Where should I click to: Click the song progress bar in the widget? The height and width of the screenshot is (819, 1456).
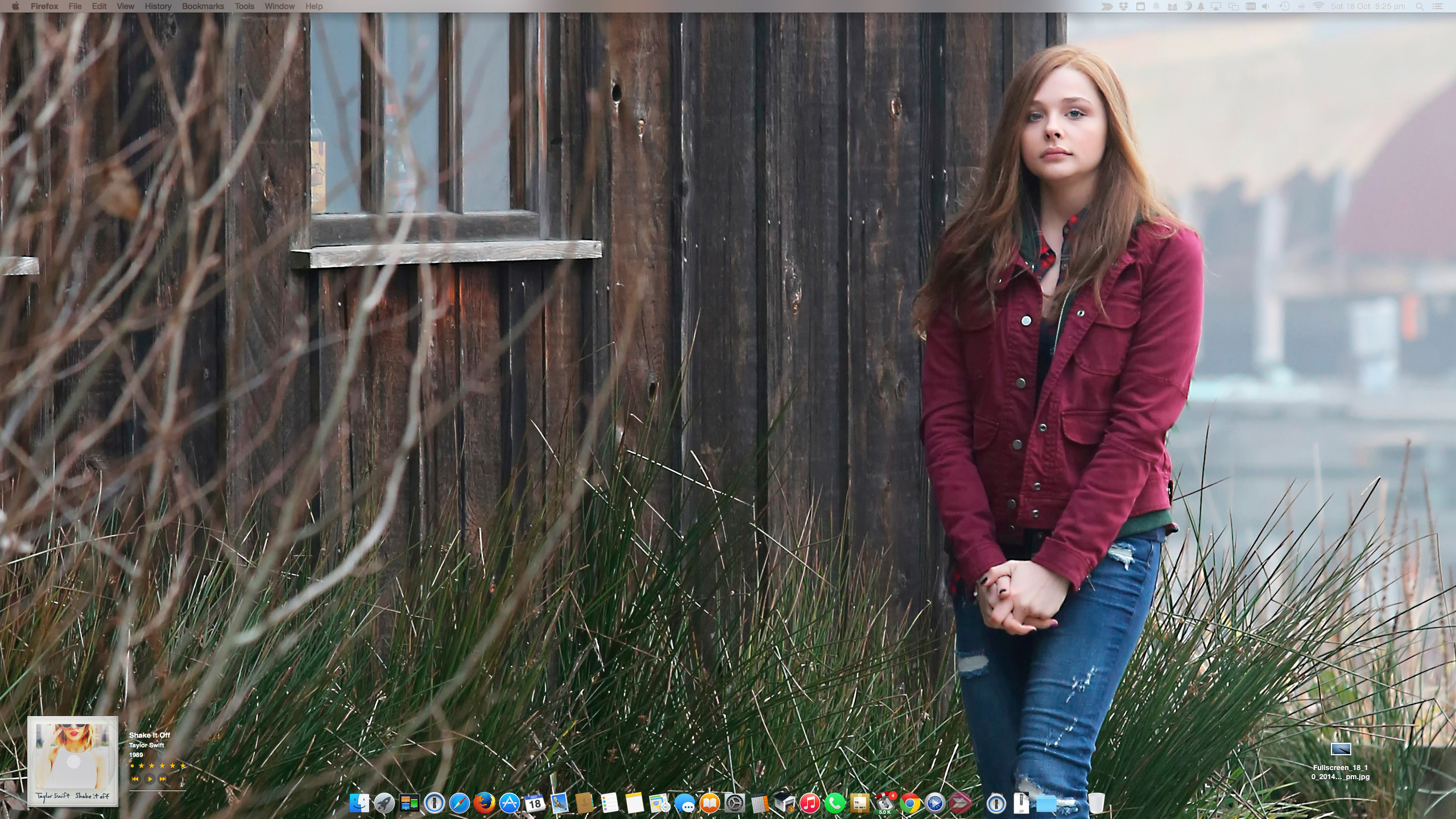pos(158,791)
